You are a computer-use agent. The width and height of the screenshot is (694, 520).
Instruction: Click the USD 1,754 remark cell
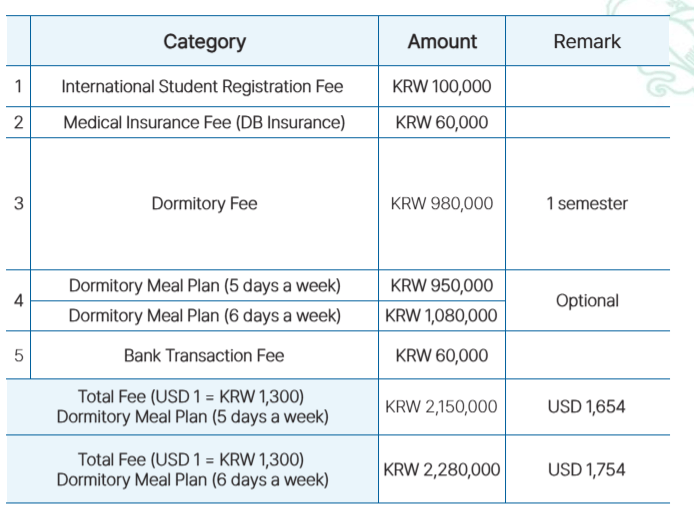tap(587, 469)
